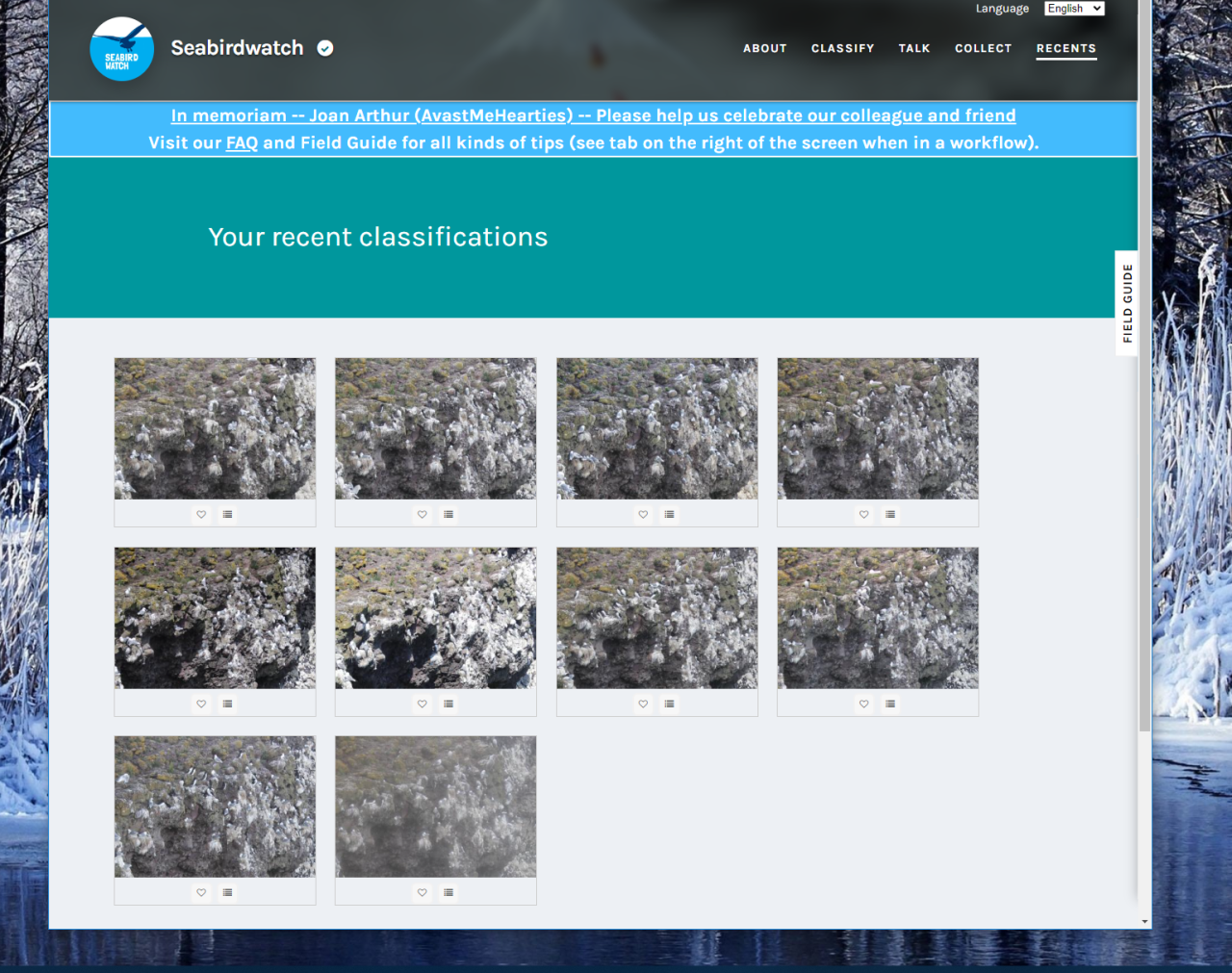Add second top-row image to a collection
The image size is (1232, 973).
449,515
